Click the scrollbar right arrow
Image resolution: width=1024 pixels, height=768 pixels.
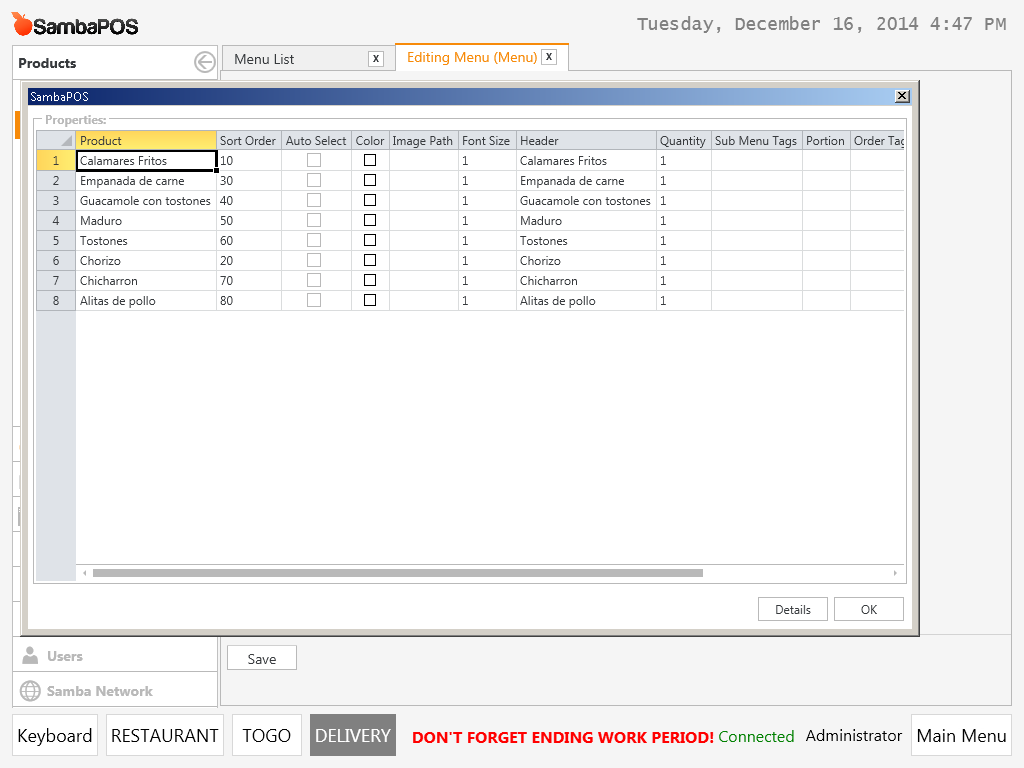(x=895, y=573)
